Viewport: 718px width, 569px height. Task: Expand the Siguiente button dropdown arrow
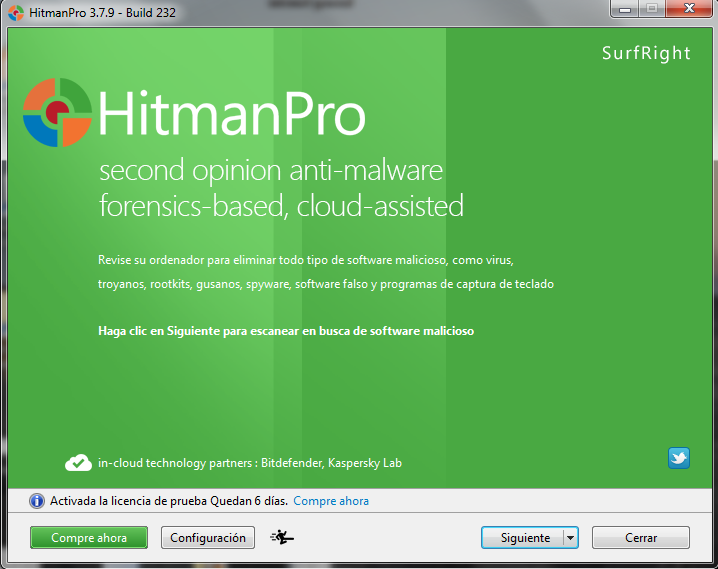pyautogui.click(x=570, y=538)
